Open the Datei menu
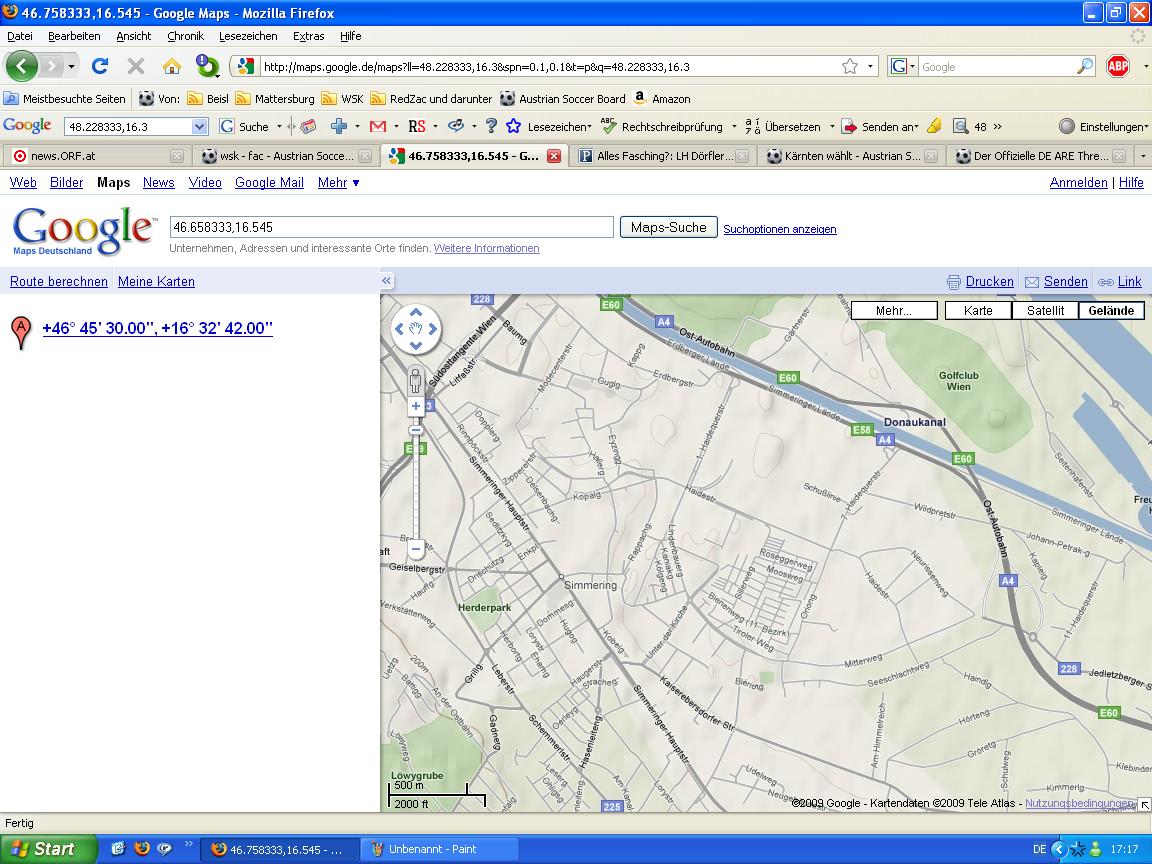Screen dimensions: 1152x864 pyautogui.click(x=20, y=36)
